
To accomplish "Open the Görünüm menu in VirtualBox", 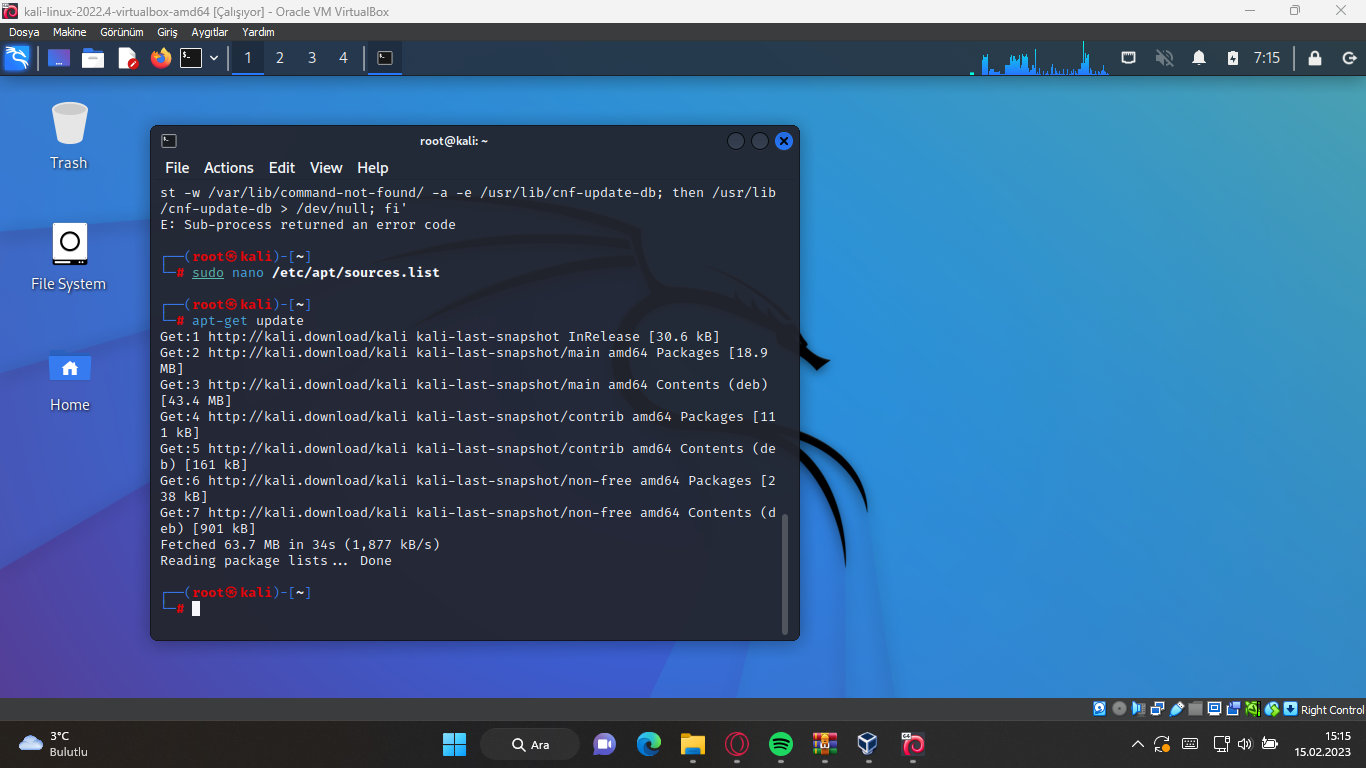I will 122,32.
